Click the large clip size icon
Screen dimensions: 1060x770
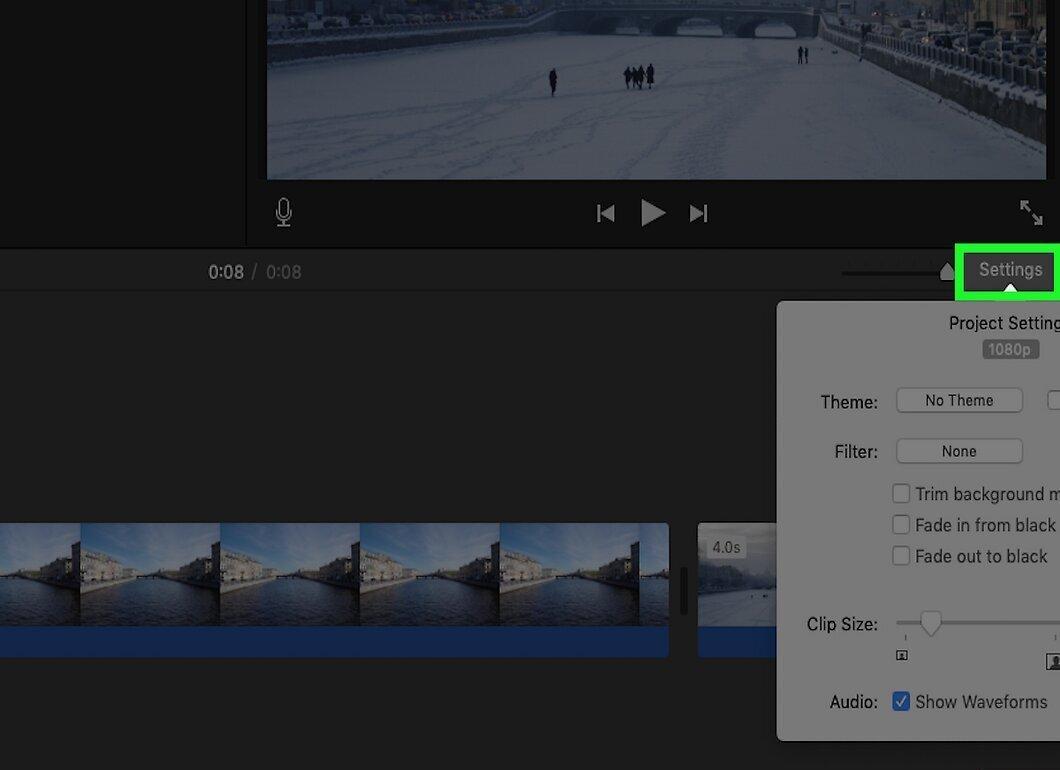point(1053,661)
